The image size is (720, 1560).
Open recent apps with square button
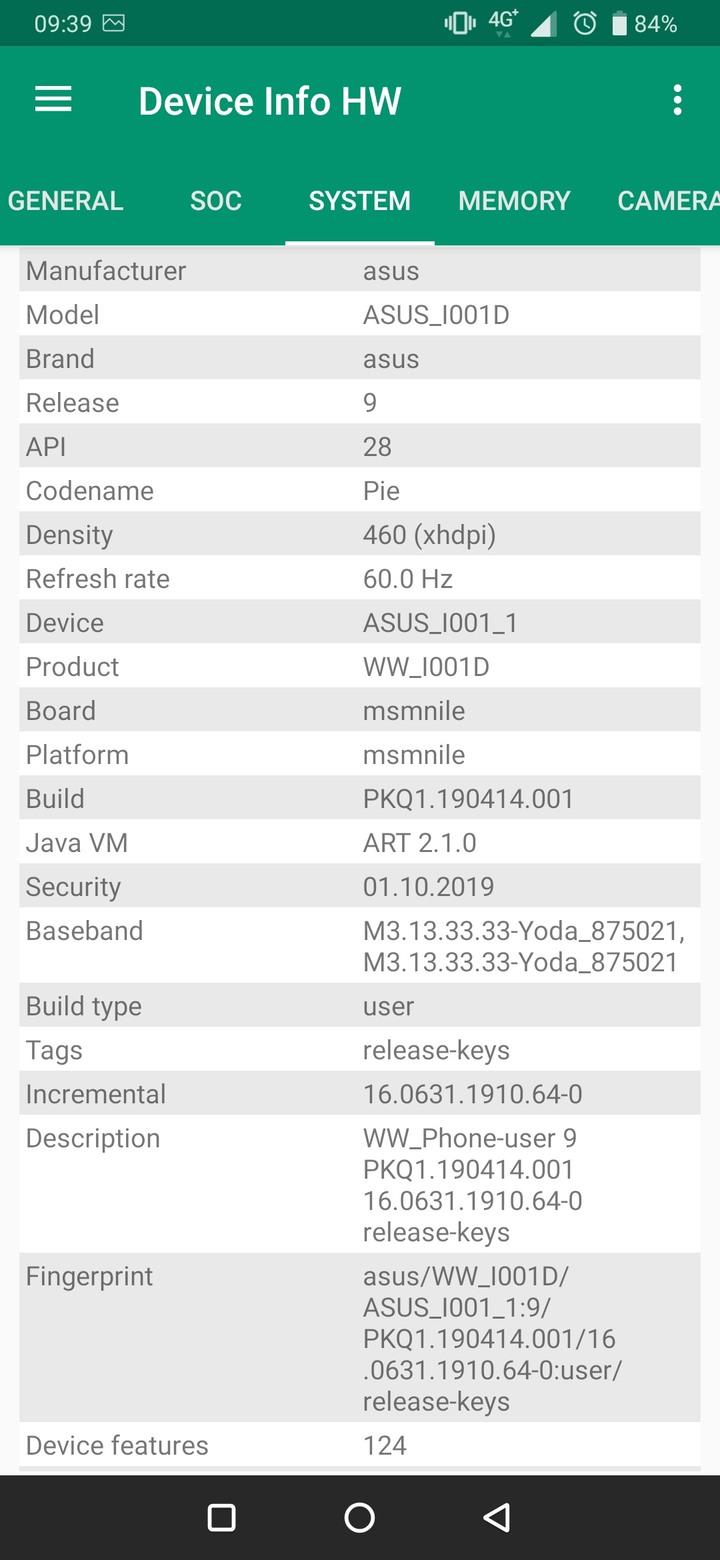(x=221, y=1517)
